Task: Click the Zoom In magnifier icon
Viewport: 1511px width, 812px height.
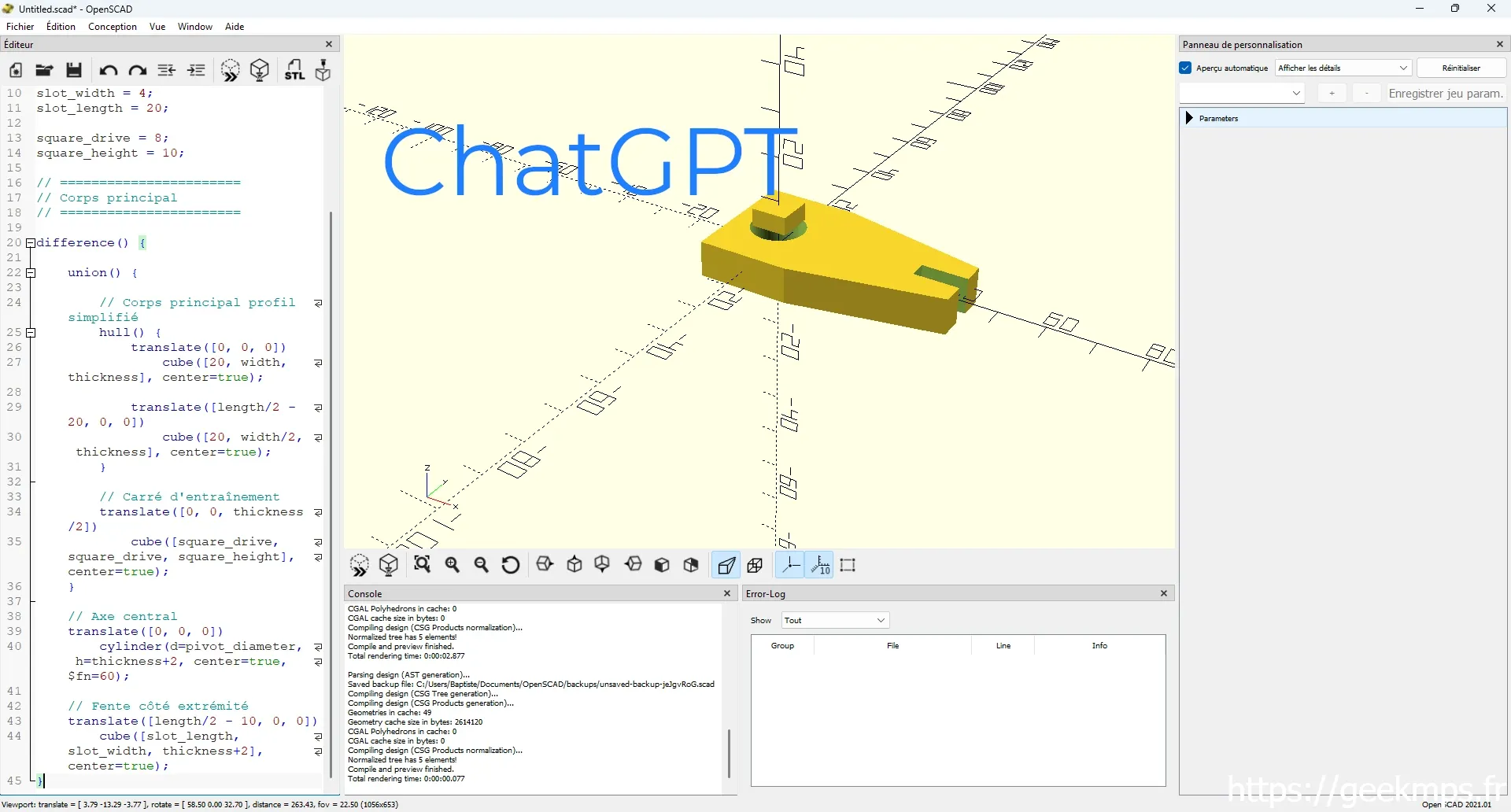Action: point(453,565)
